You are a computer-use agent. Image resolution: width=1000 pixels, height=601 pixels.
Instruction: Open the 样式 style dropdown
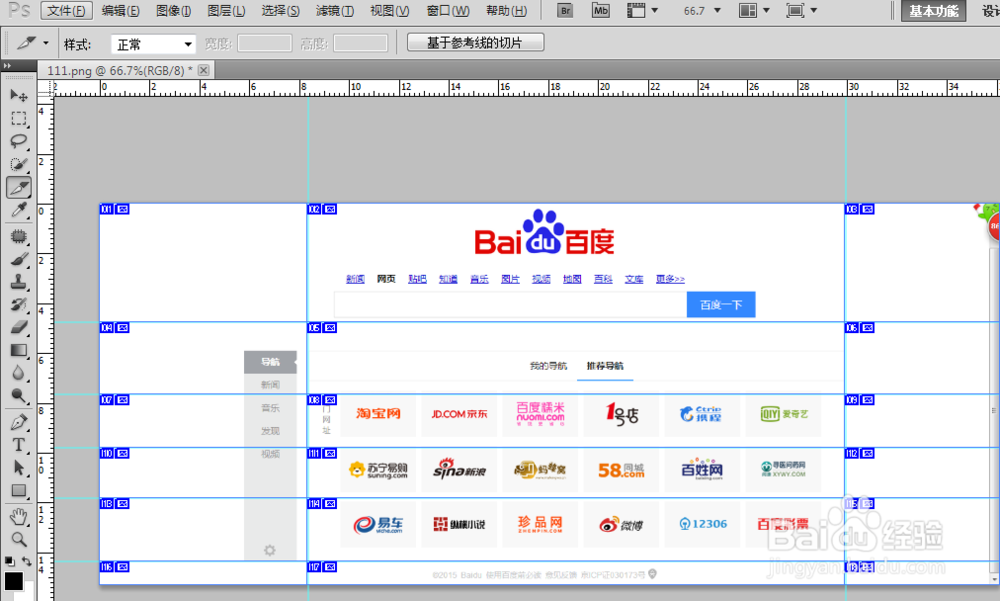tap(153, 44)
